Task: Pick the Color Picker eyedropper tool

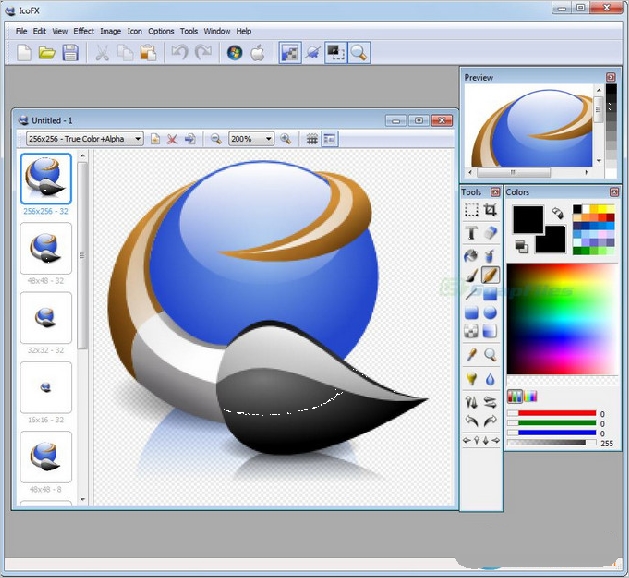Action: pyautogui.click(x=471, y=355)
